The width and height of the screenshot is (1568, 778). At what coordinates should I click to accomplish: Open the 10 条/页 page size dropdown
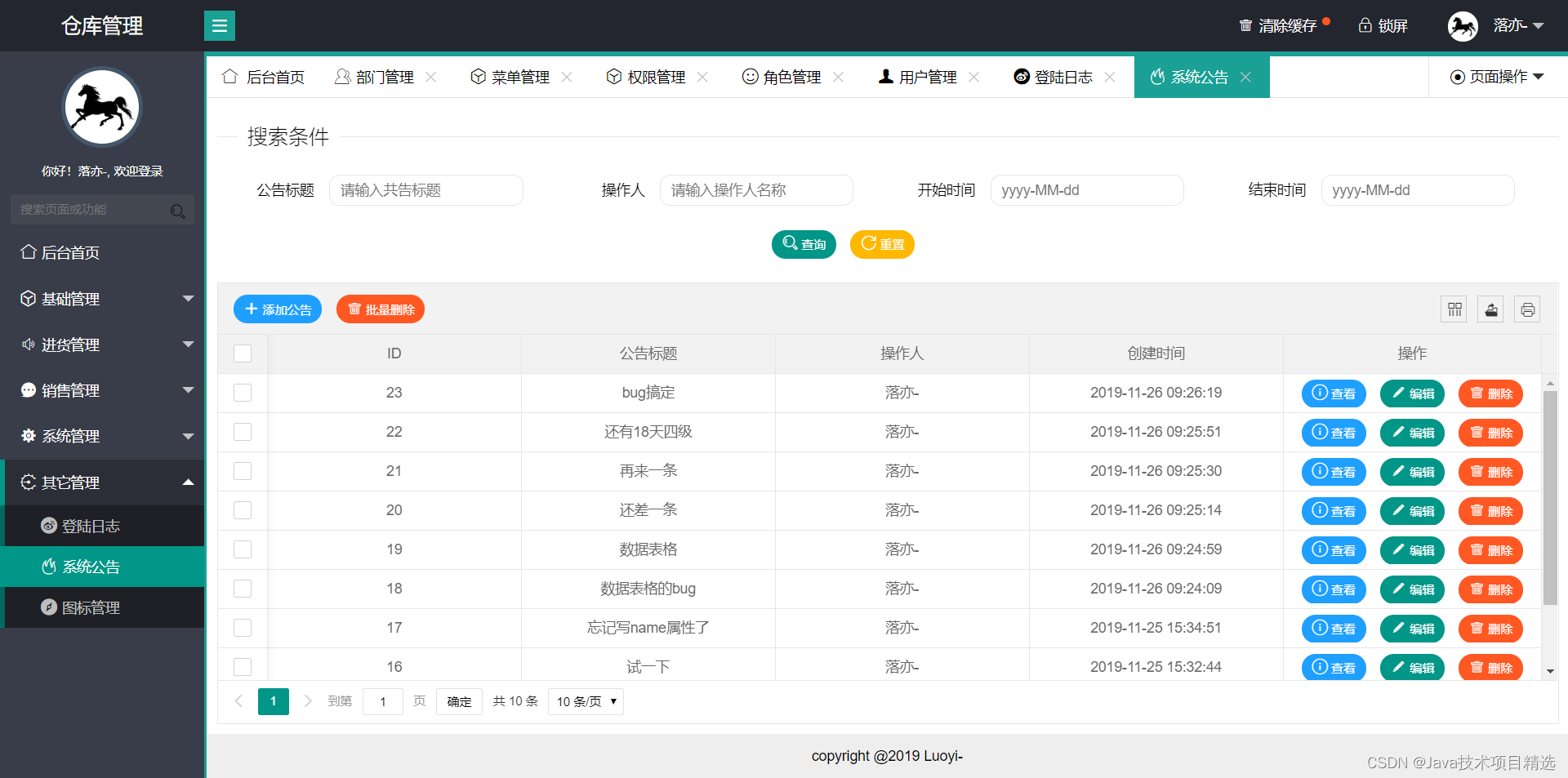586,701
